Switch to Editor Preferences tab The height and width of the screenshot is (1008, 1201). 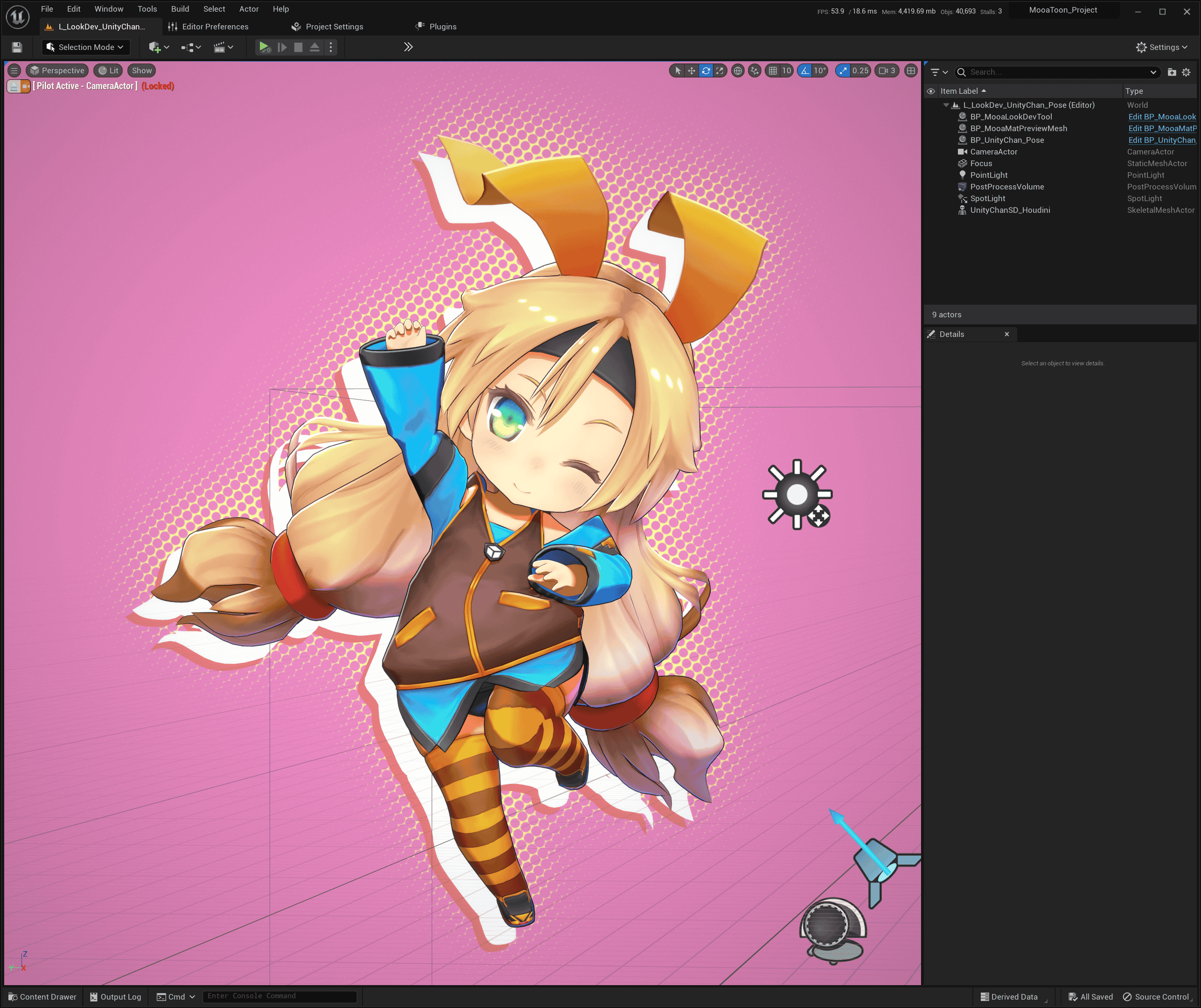(x=209, y=26)
